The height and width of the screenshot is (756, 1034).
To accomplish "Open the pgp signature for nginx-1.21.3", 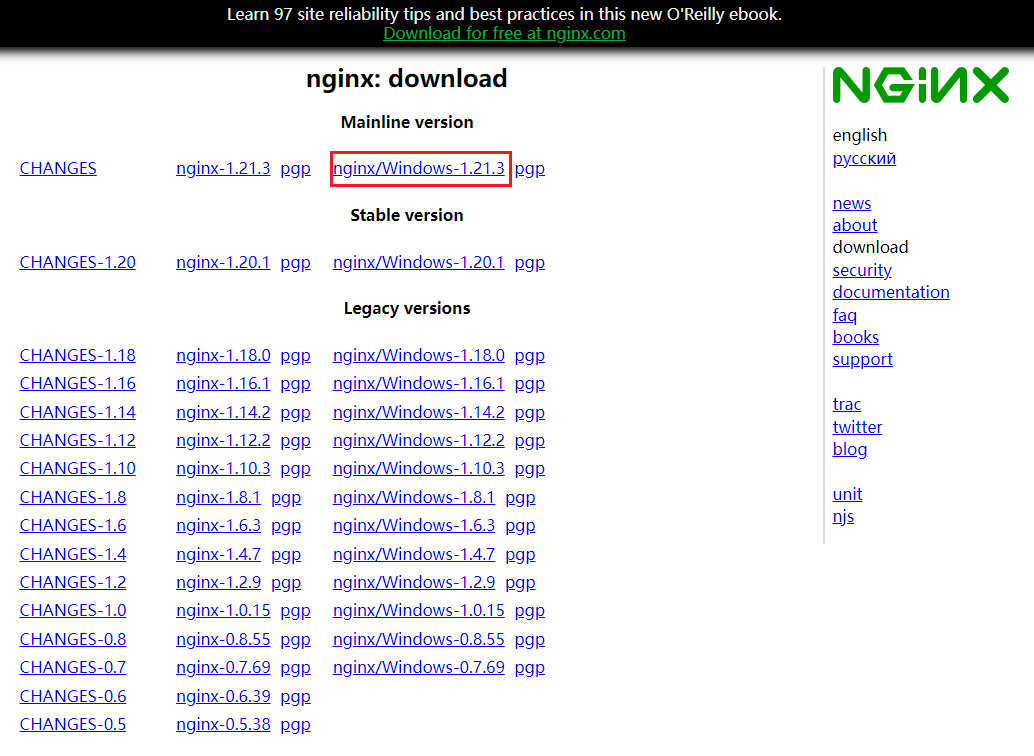I will 295,168.
